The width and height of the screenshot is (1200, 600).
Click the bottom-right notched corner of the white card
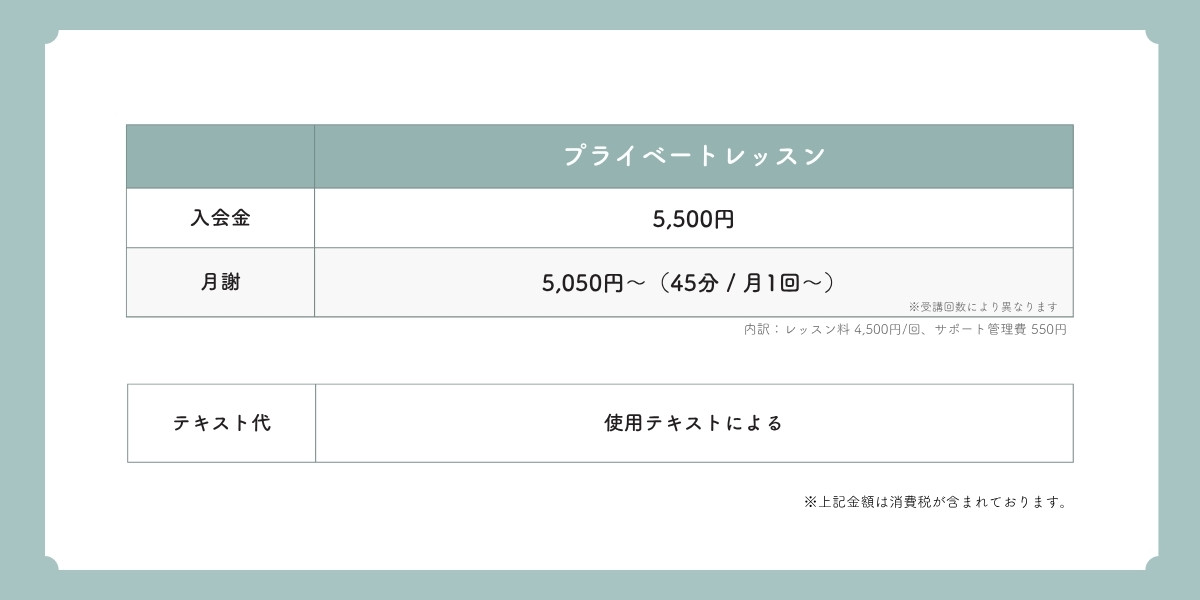1148,563
